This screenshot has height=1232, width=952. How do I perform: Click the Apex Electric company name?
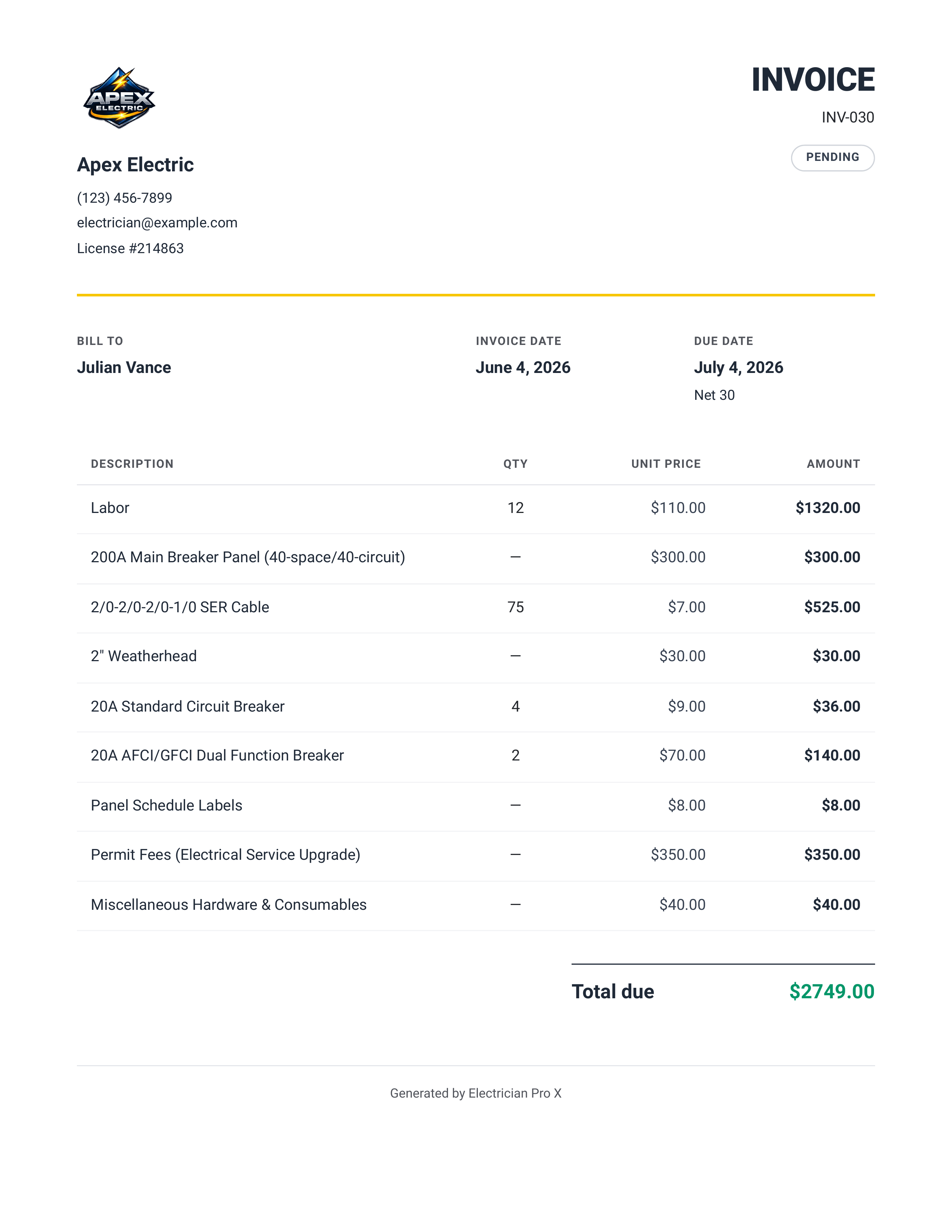[x=136, y=165]
